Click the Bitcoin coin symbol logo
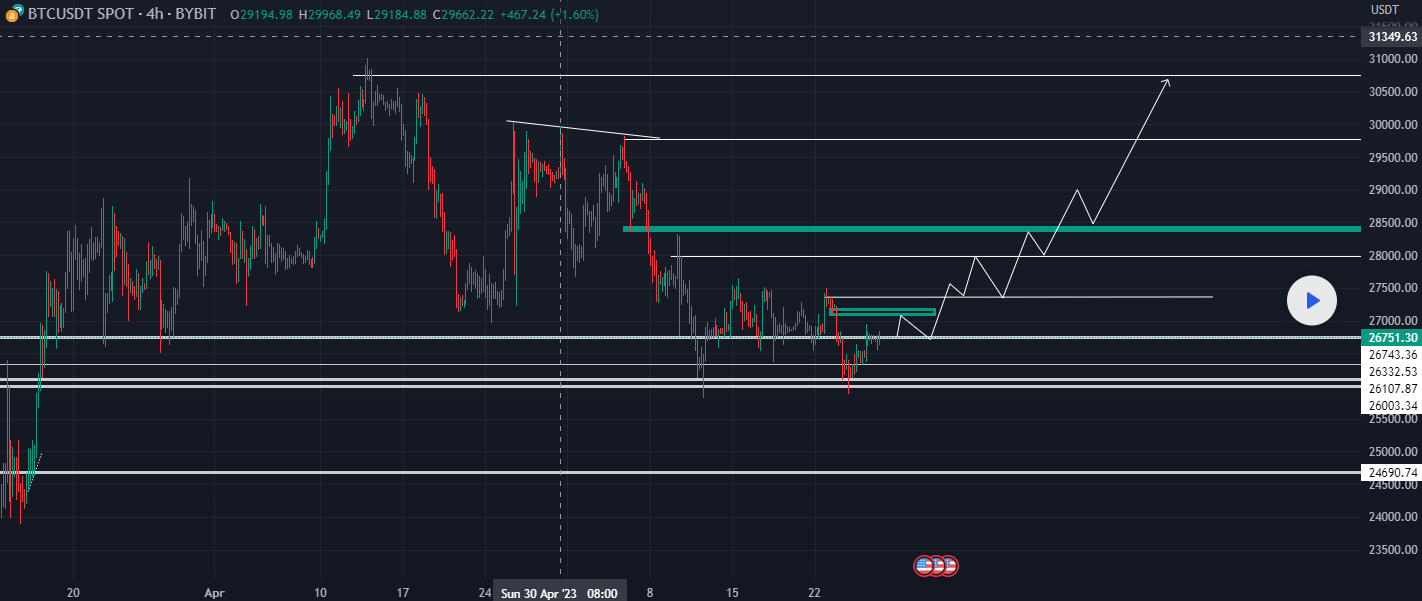Viewport: 1422px width, 601px height. pyautogui.click(x=13, y=15)
